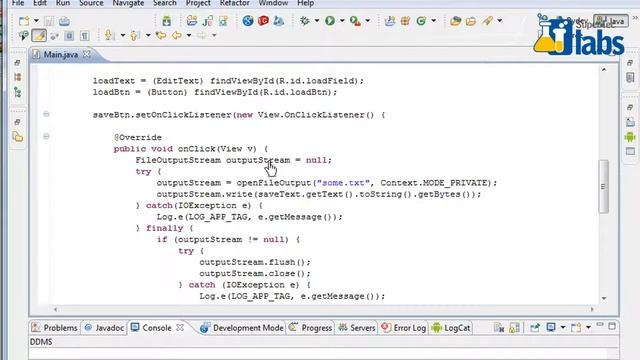
Task: Select the Main.java editor tab
Action: click(x=60, y=54)
